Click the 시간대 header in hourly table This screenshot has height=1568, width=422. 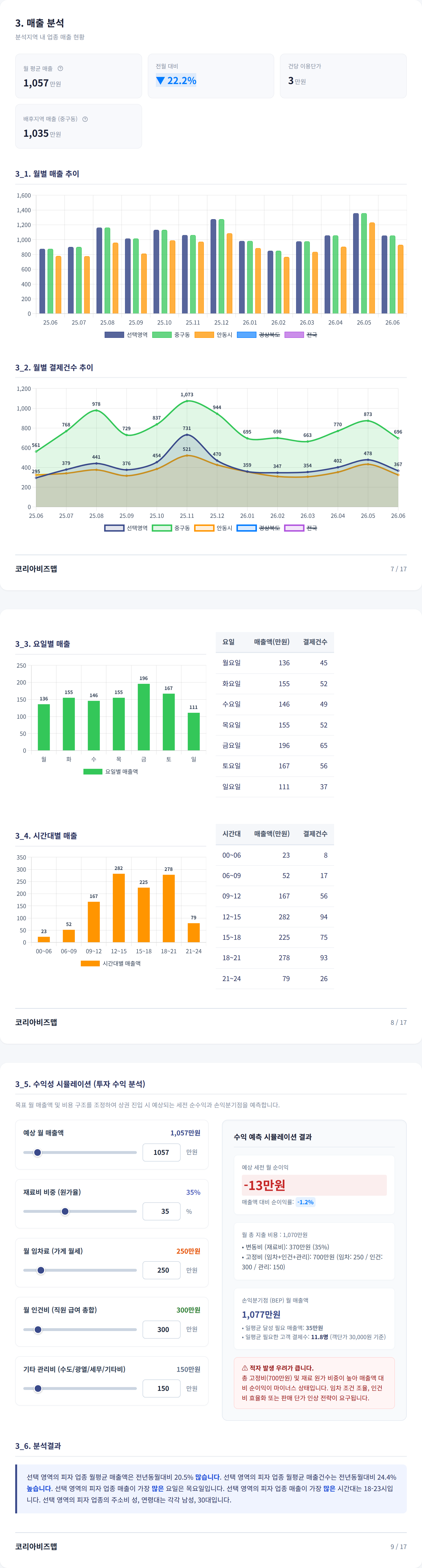pyautogui.click(x=231, y=833)
